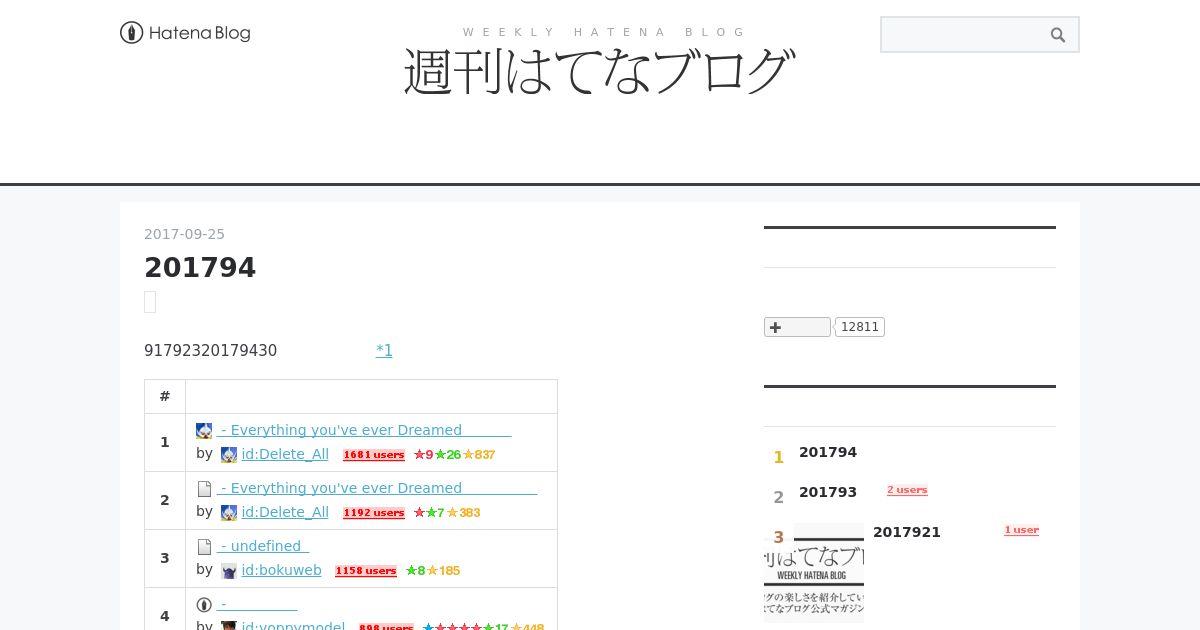Click the document icon in rank 2
This screenshot has height=630, width=1200.
click(x=204, y=489)
